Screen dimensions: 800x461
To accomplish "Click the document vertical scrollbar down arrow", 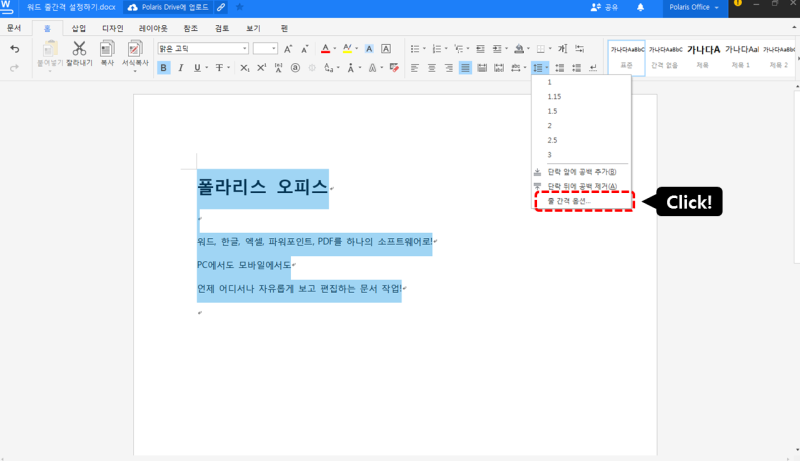I will [797, 450].
